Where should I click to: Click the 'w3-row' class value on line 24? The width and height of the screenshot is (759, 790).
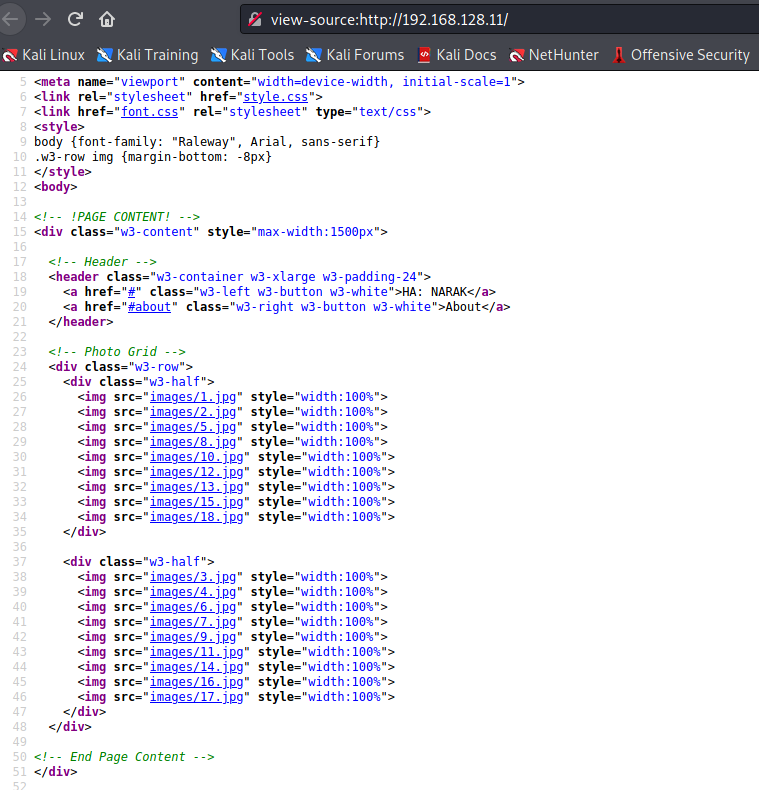tap(157, 367)
